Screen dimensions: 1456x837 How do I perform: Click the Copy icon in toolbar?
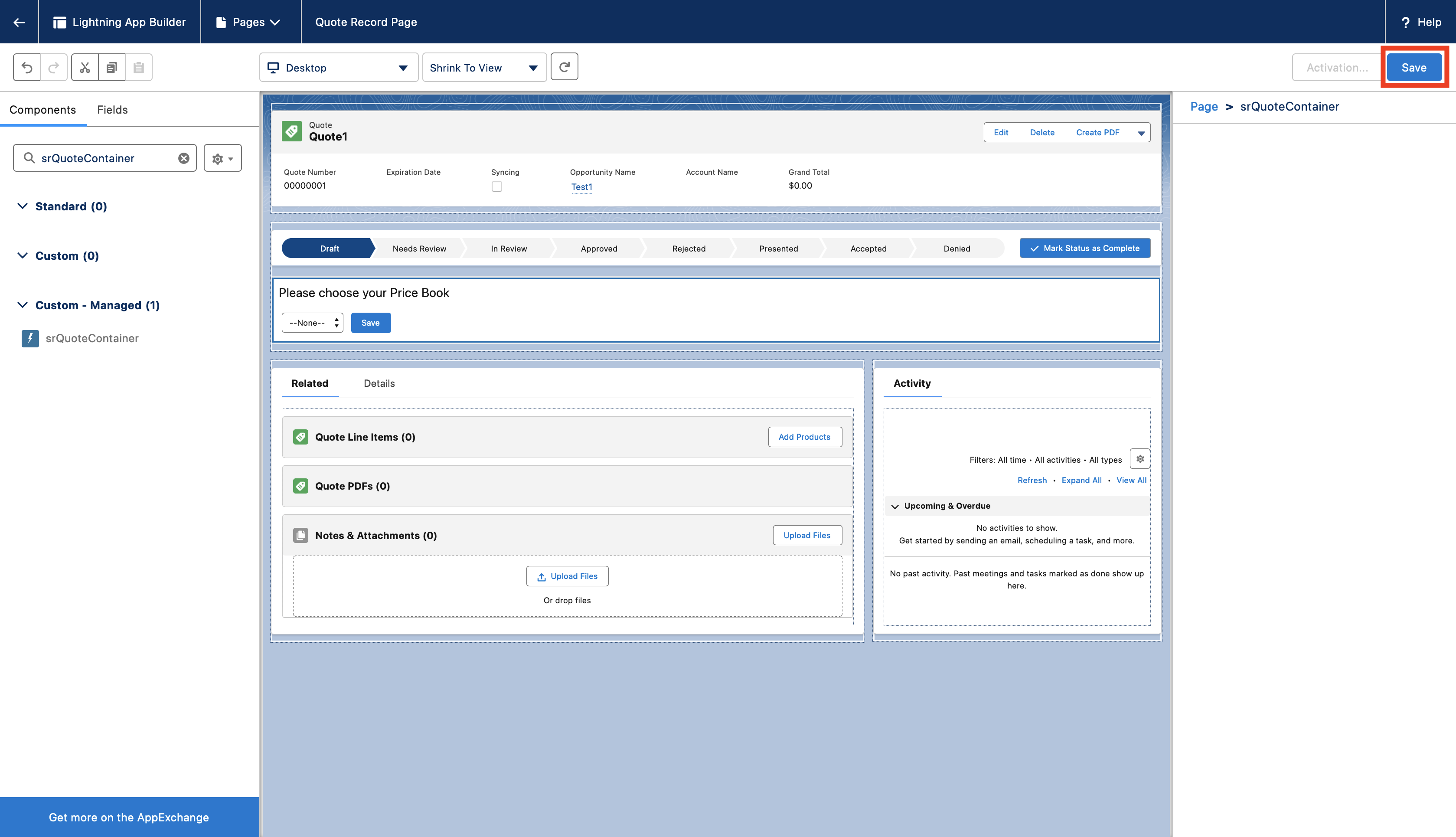coord(111,67)
